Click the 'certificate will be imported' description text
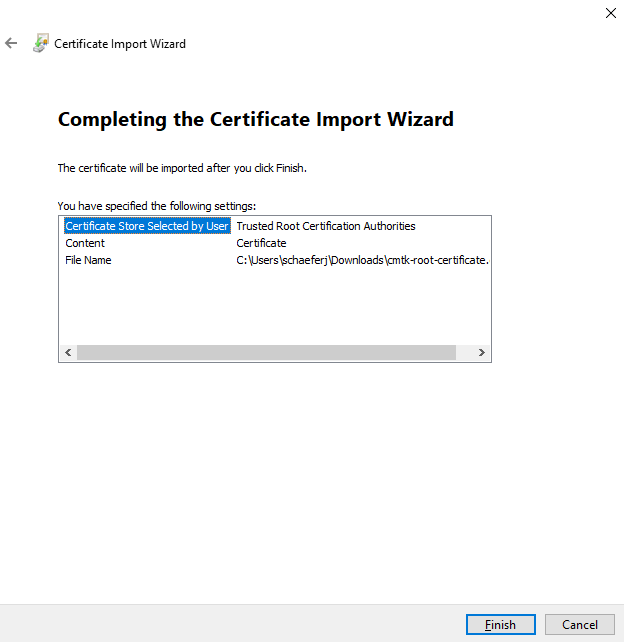Viewport: 624px width, 642px height. point(182,168)
